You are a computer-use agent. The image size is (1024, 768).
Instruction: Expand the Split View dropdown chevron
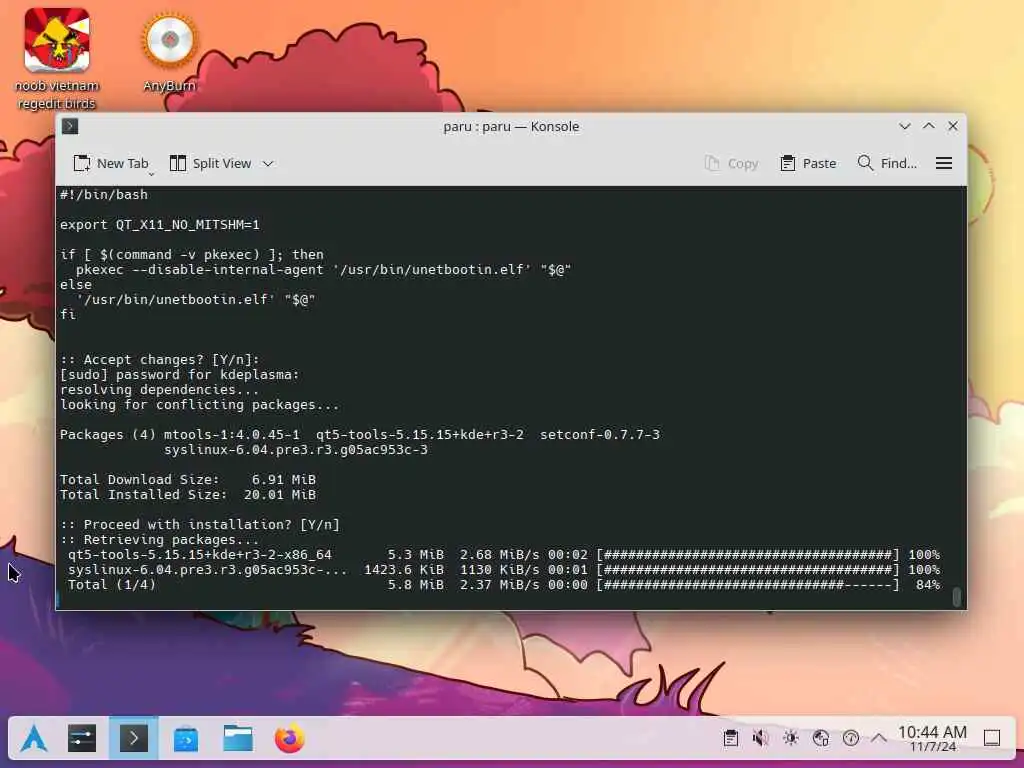(268, 164)
